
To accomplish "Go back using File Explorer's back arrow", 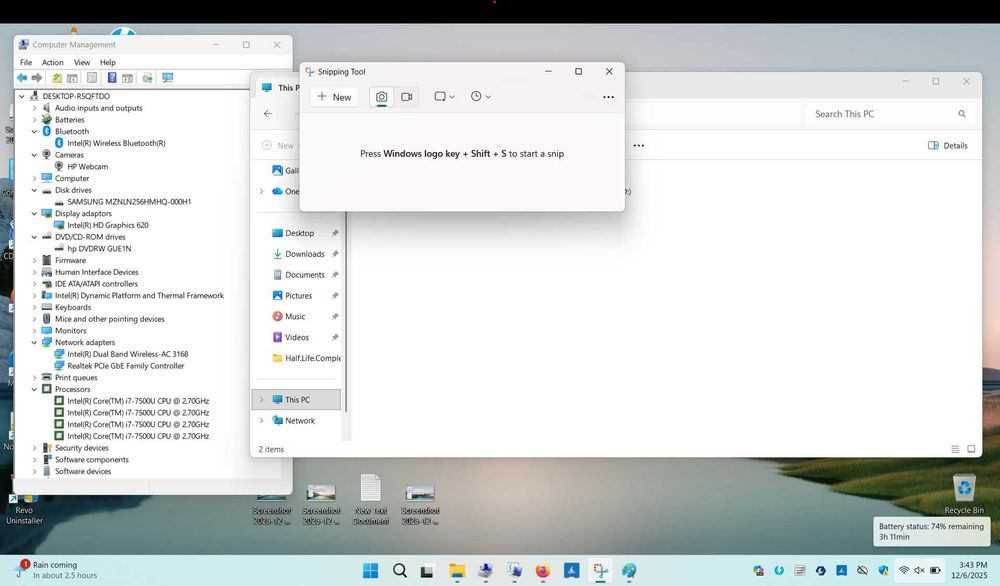I will click(268, 114).
